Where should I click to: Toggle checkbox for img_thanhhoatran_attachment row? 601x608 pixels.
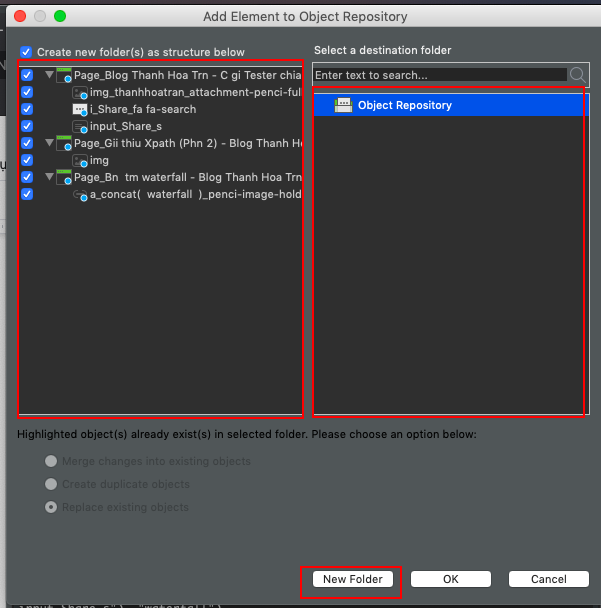pyautogui.click(x=27, y=92)
